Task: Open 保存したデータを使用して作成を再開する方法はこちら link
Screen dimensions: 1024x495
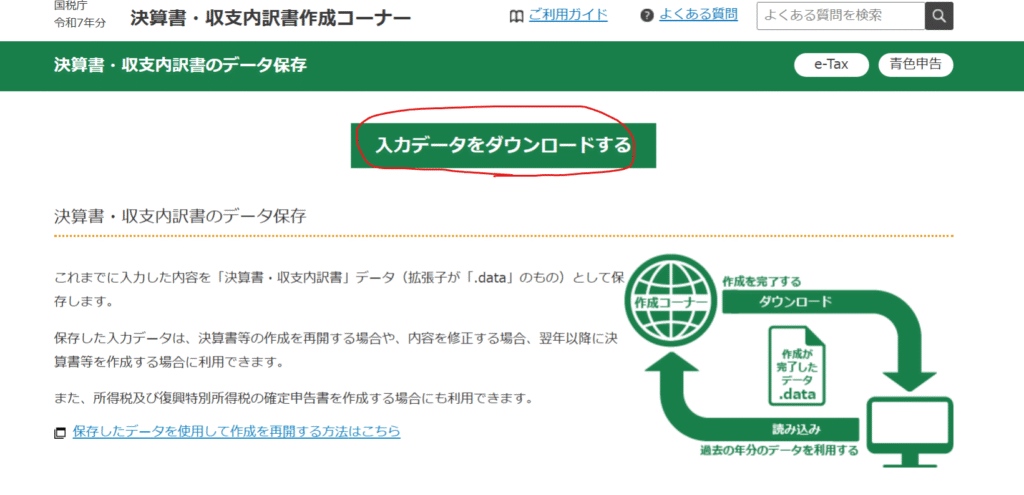Action: [x=236, y=432]
